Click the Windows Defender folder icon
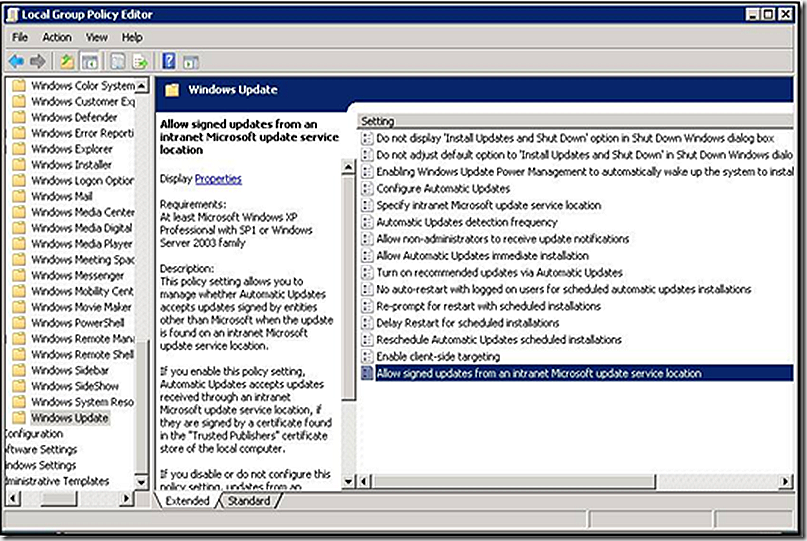 pyautogui.click(x=19, y=117)
